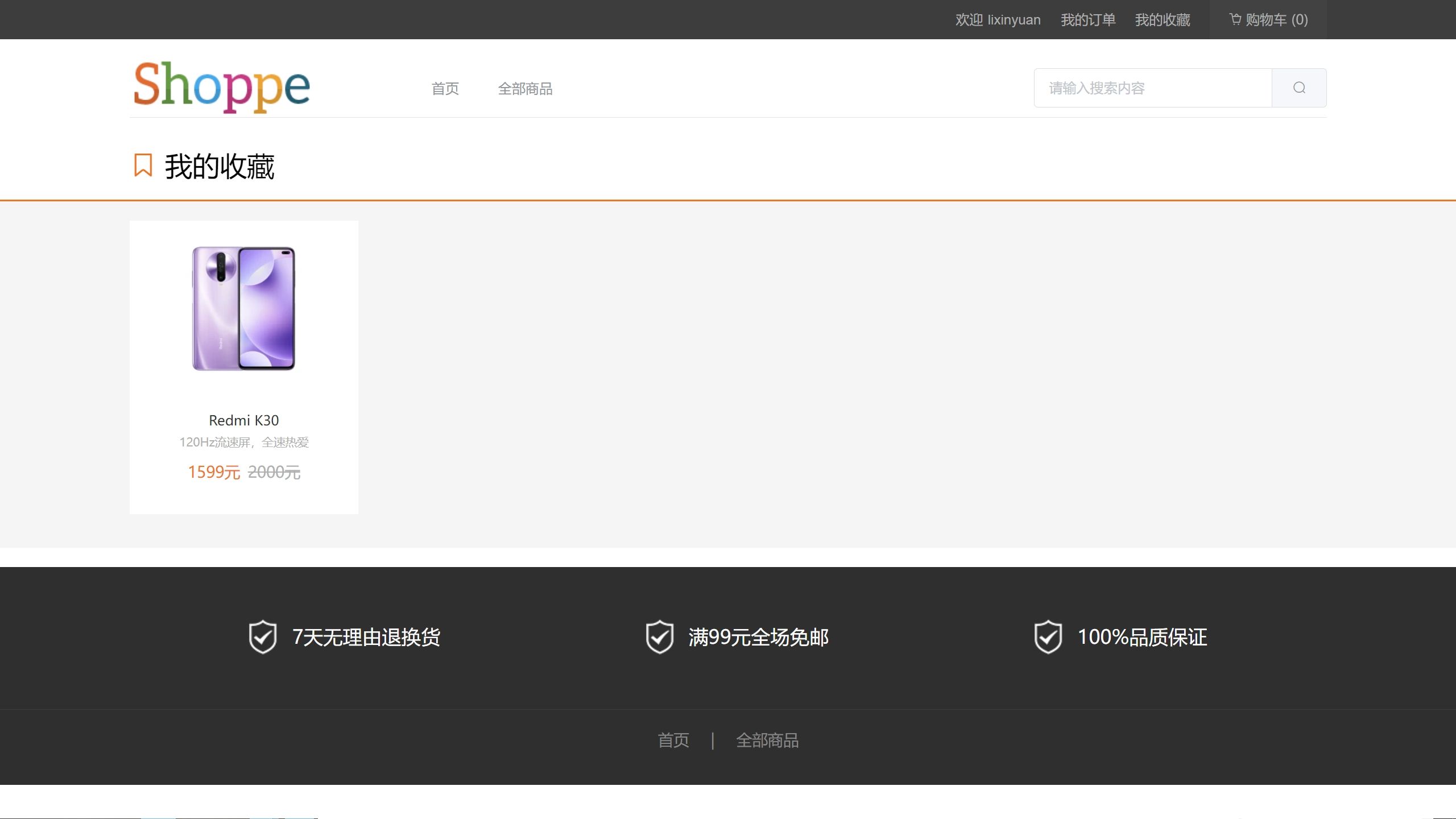Click the orange bookmark icon beside 我的收藏 heading
This screenshot has width=1456, height=819.
click(143, 166)
